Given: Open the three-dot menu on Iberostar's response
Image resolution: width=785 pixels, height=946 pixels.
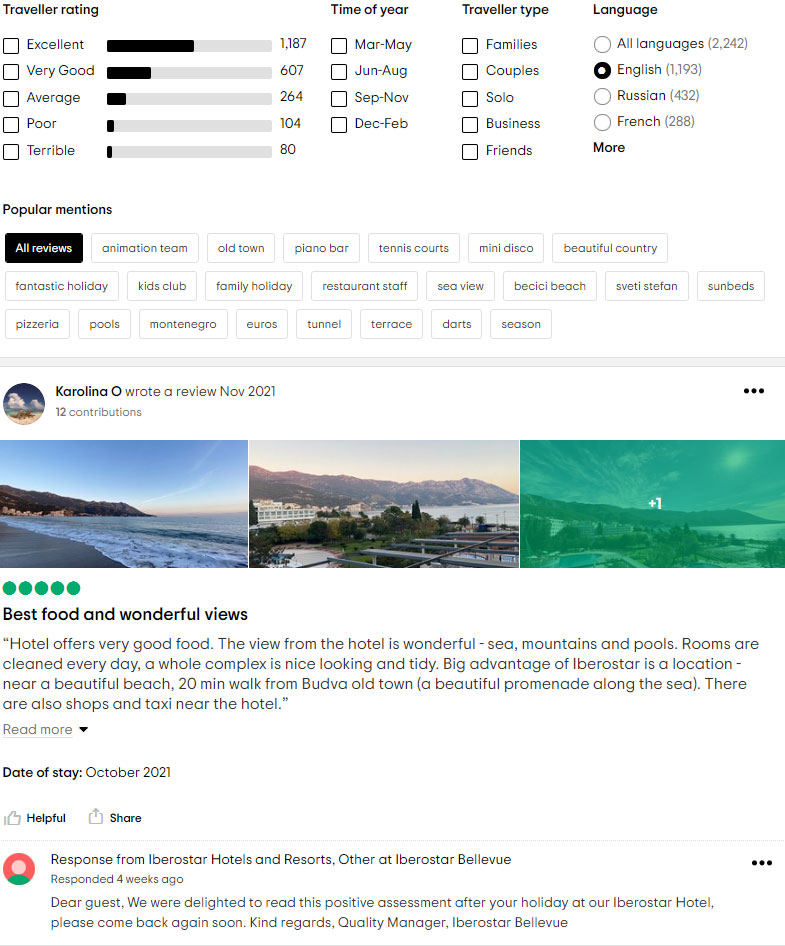Looking at the screenshot, I should (761, 863).
